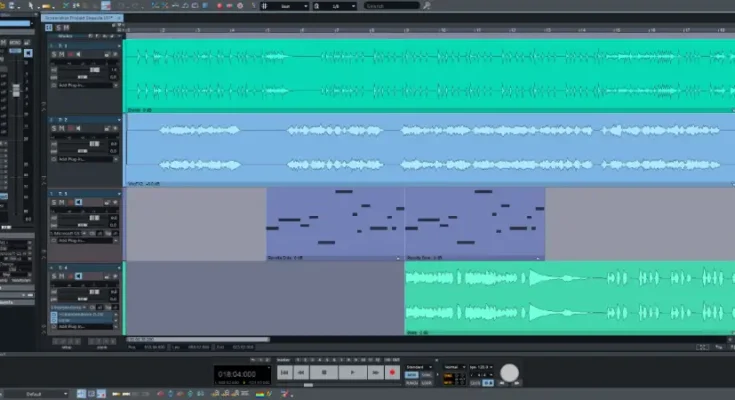Click the Stop button in transport
The image size is (735, 400).
point(322,372)
